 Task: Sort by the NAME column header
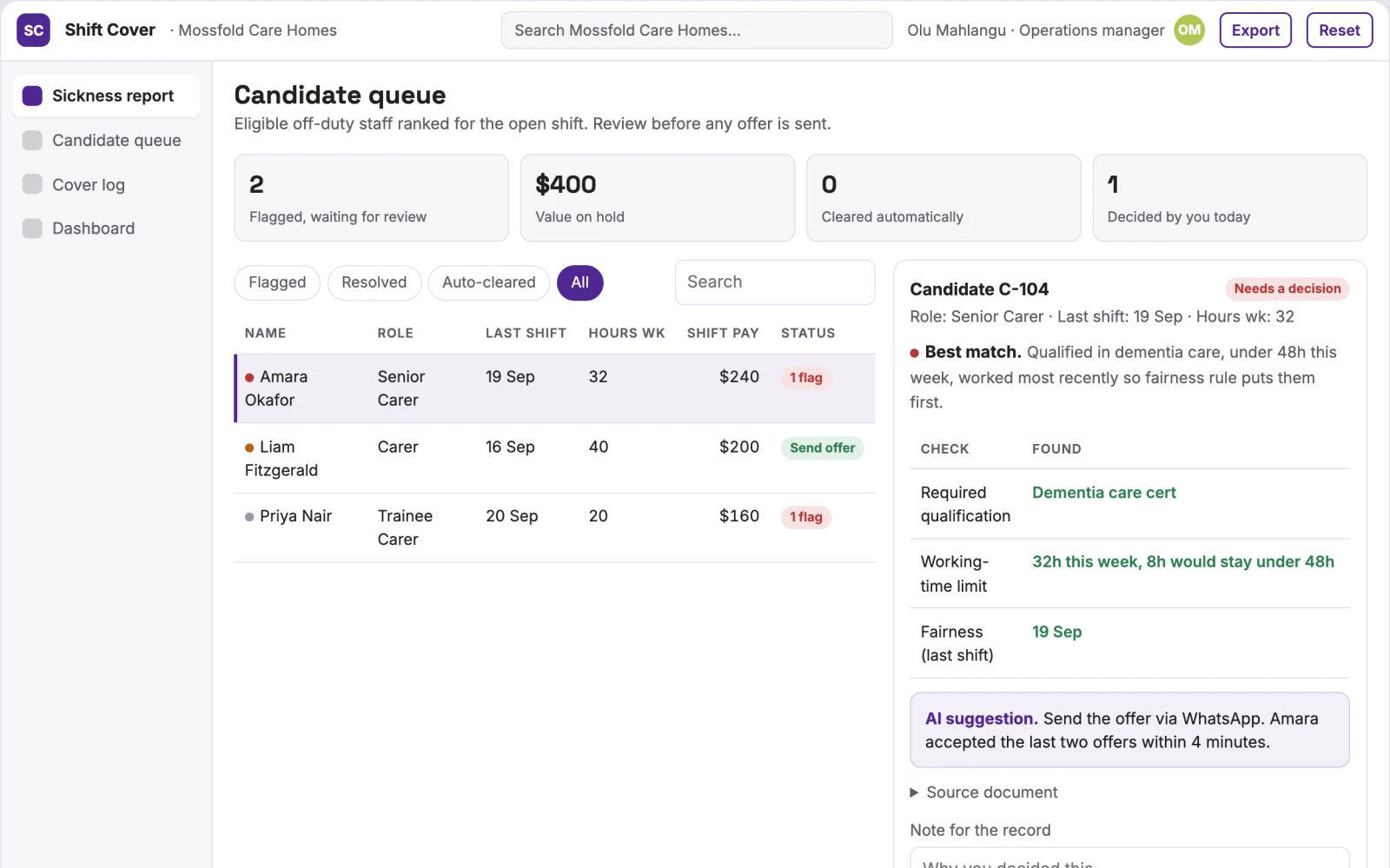(x=265, y=333)
